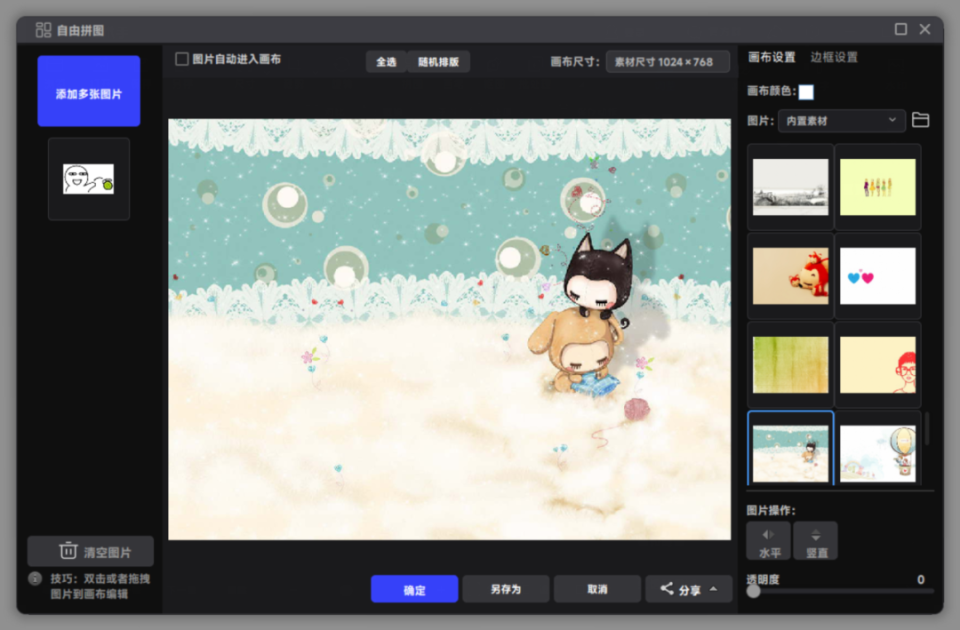Choose the selected cat girl snow background

coord(790,449)
